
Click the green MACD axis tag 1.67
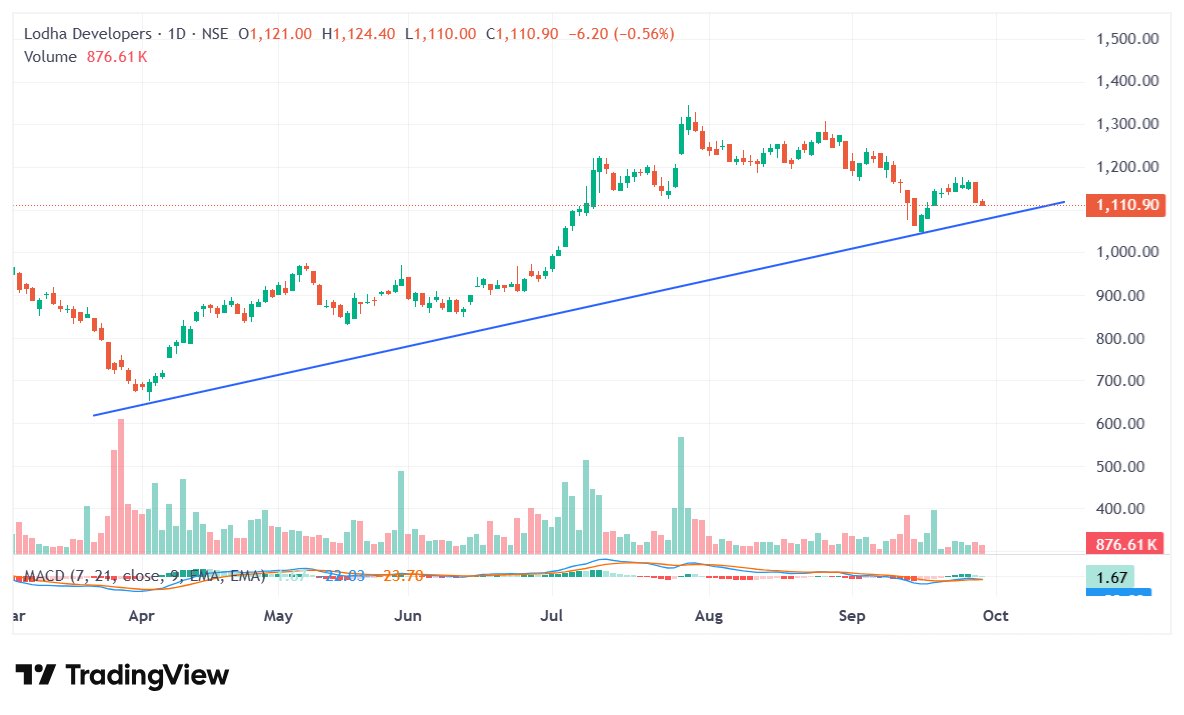pyautogui.click(x=1111, y=577)
